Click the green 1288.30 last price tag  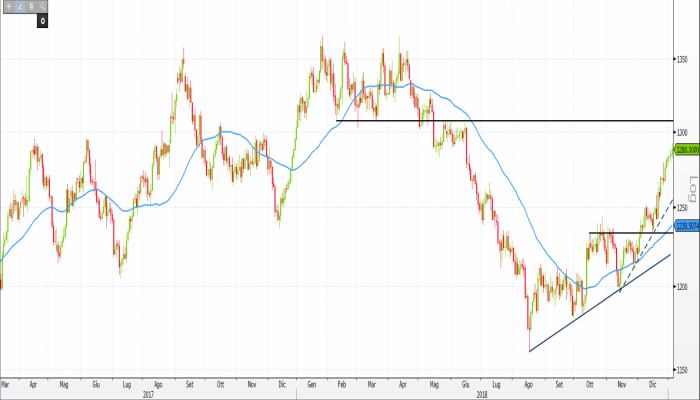pos(685,150)
